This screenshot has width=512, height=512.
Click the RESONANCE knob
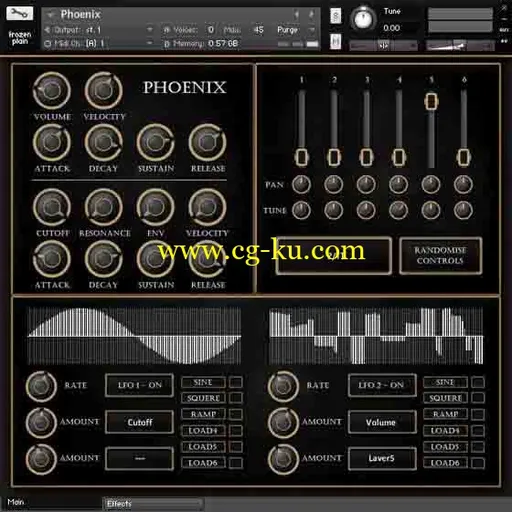pyautogui.click(x=104, y=207)
